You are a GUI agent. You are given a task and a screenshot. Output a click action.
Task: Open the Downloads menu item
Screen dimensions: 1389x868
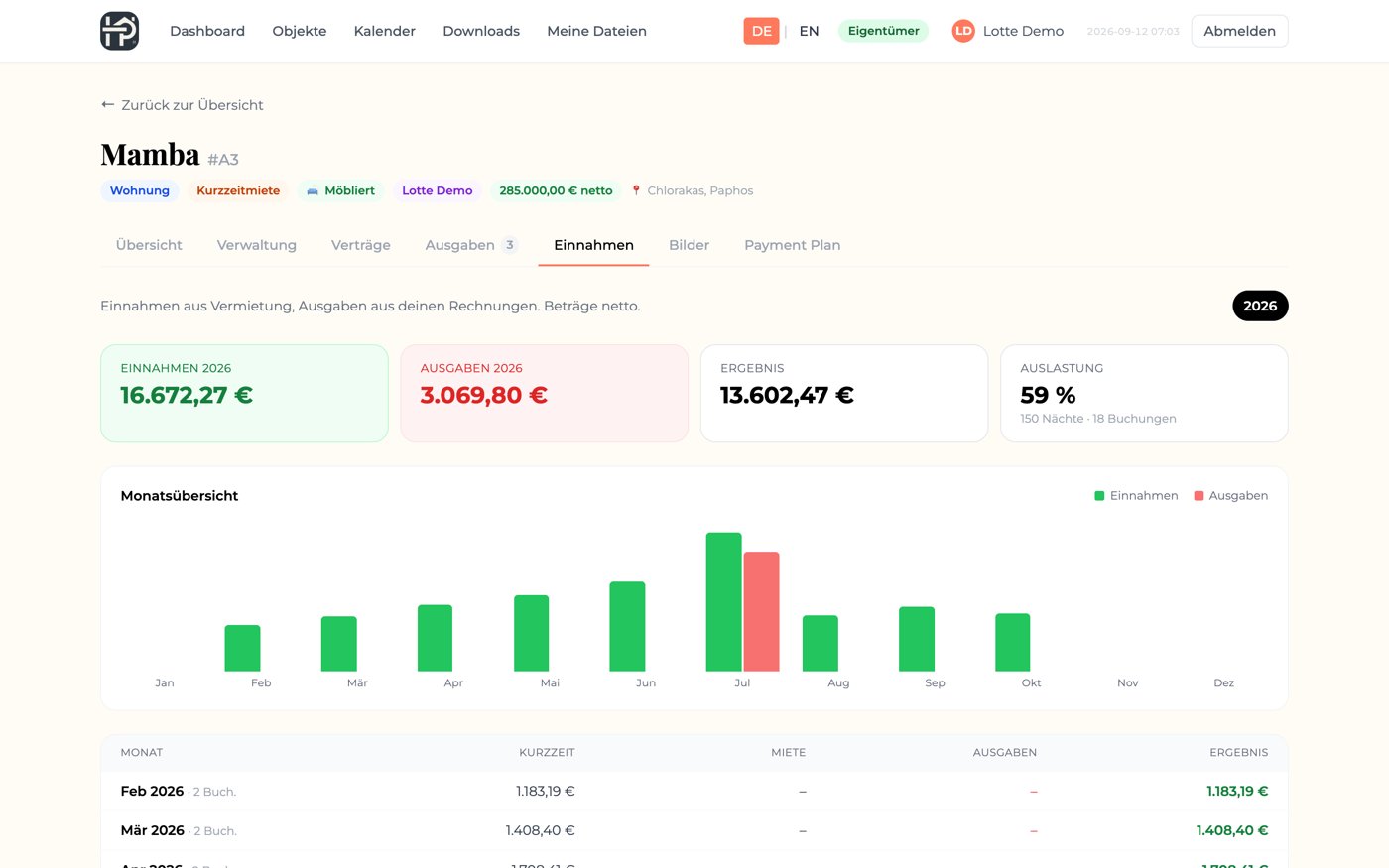481,31
